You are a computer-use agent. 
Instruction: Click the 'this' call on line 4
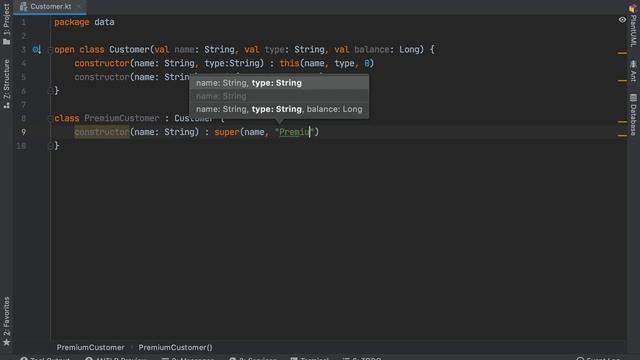coord(289,63)
